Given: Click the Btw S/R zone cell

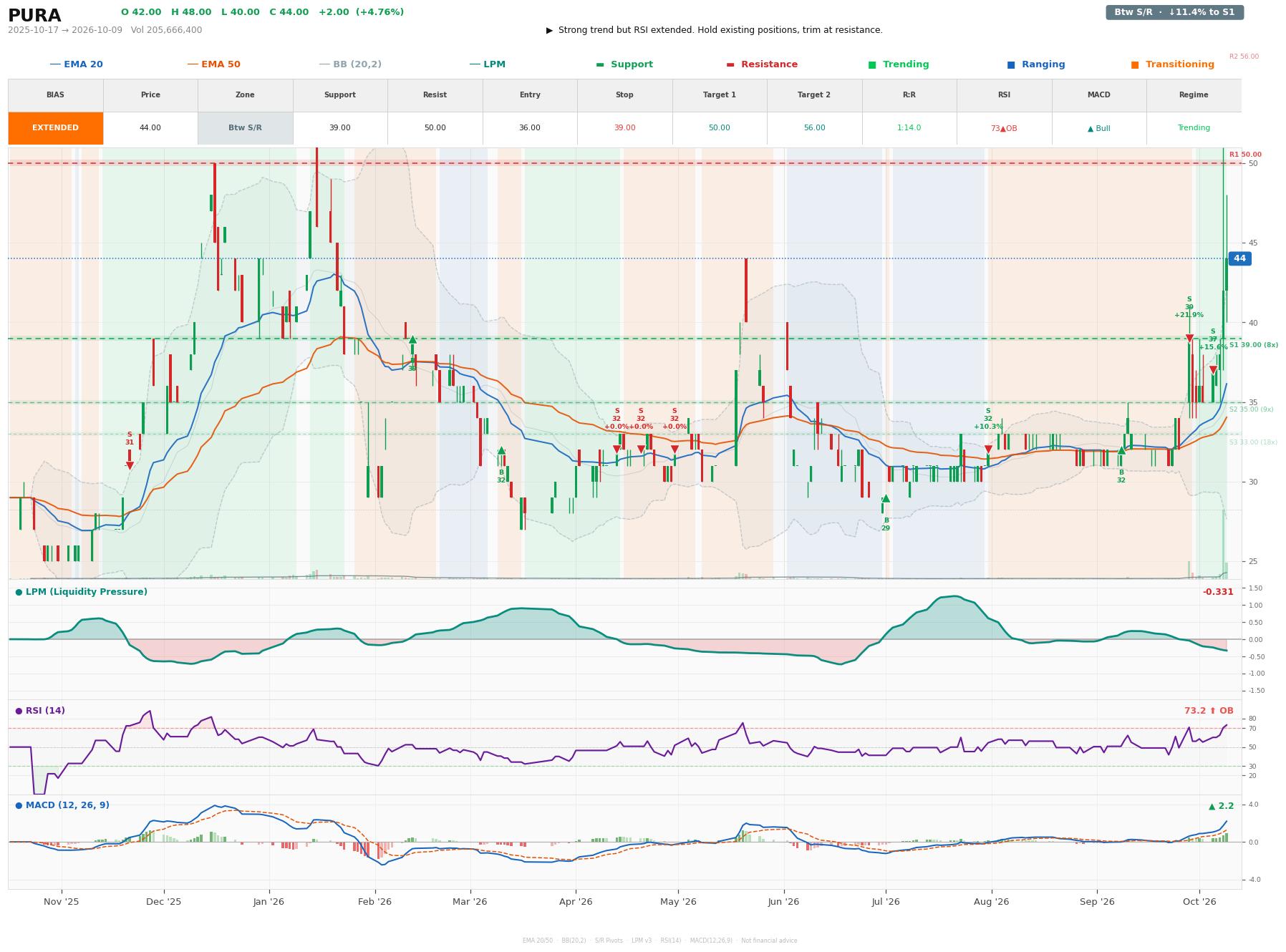Looking at the screenshot, I should [245, 128].
